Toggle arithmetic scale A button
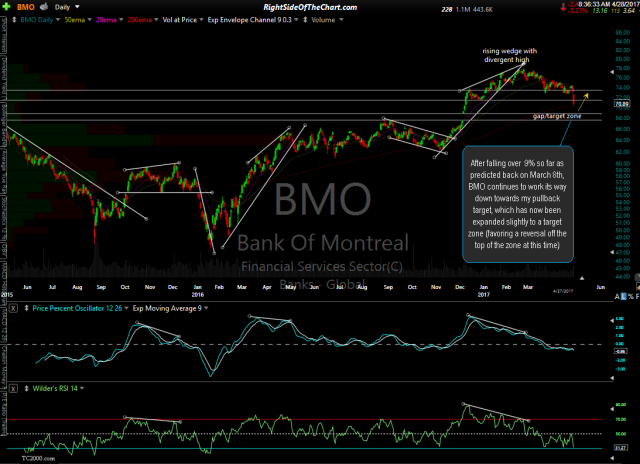The image size is (640, 464). 617,297
